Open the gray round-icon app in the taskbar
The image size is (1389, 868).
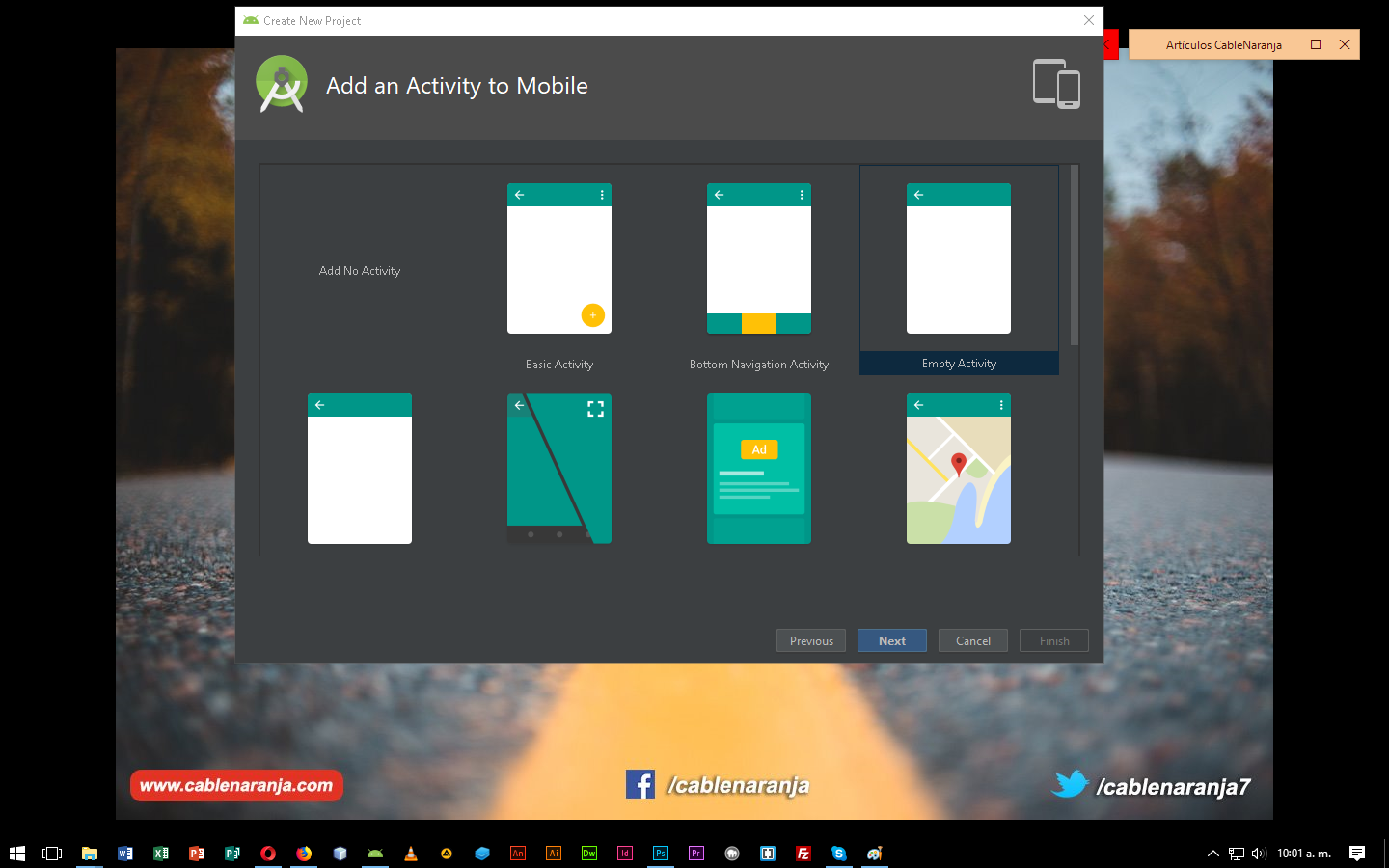click(x=732, y=854)
